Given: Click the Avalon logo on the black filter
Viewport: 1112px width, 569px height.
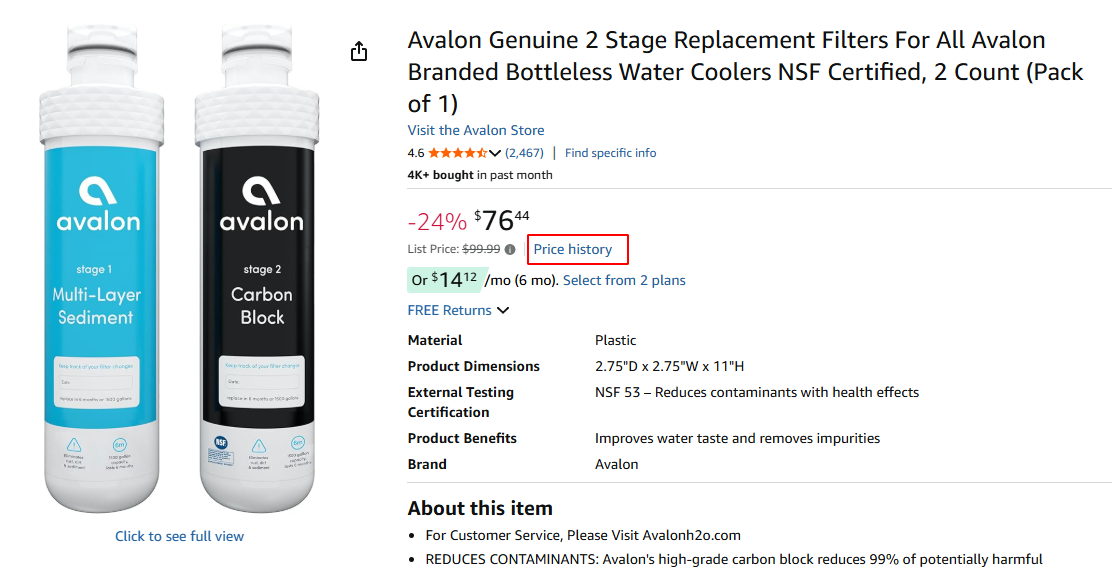Looking at the screenshot, I should 261,204.
